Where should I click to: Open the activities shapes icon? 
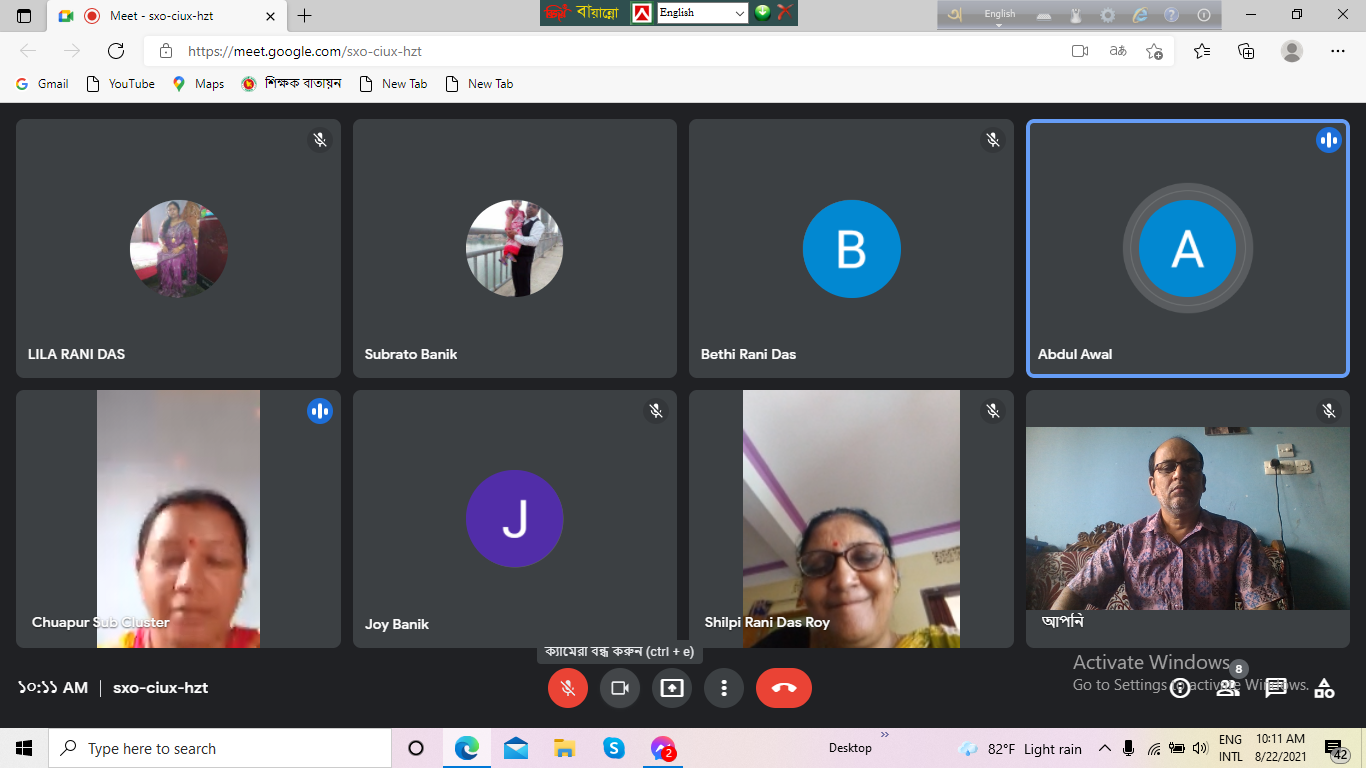(1324, 688)
